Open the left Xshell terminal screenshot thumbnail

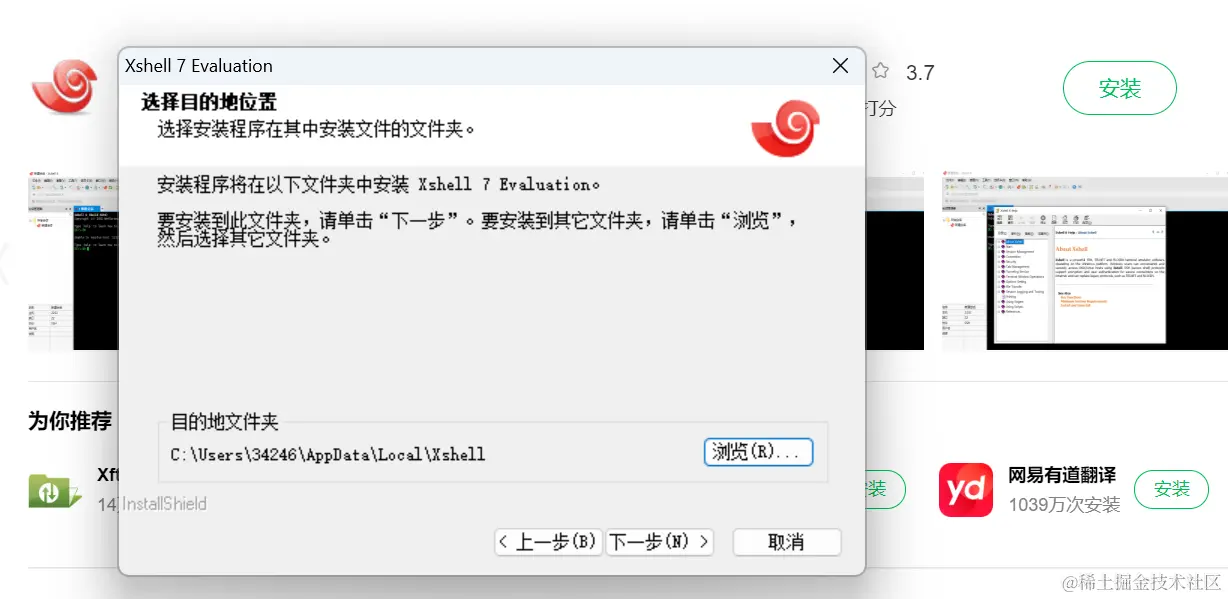coord(73,260)
